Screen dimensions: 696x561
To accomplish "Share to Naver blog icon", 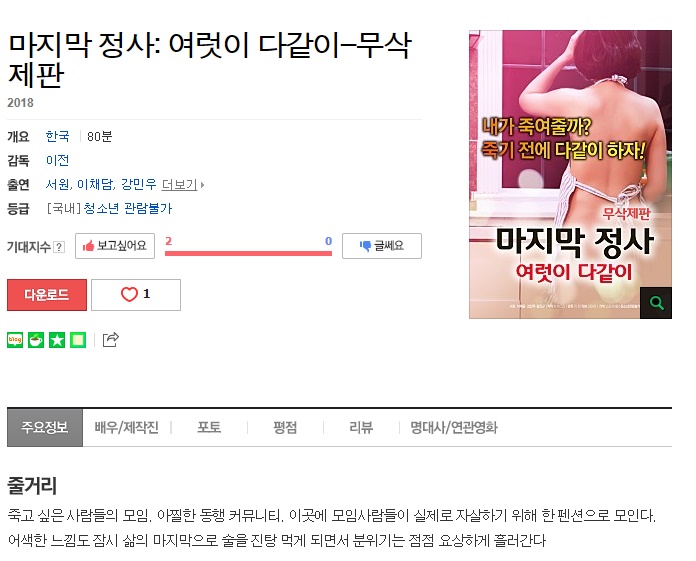I will [15, 340].
